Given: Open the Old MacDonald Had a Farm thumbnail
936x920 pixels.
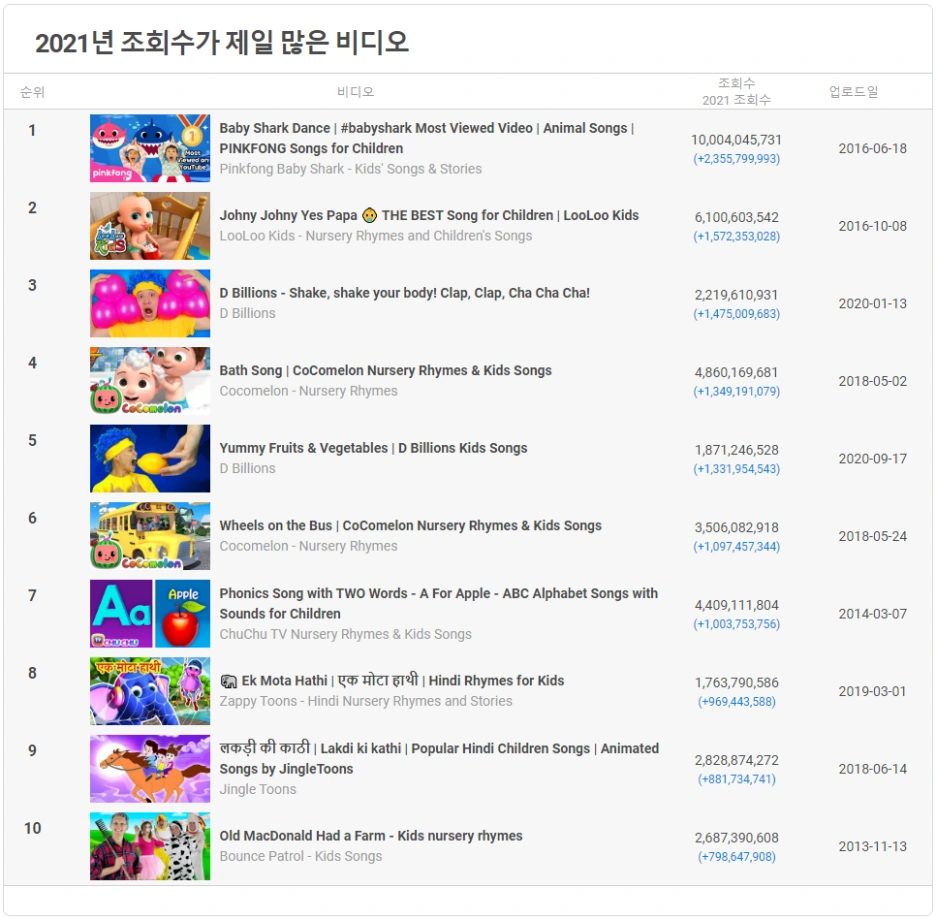Looking at the screenshot, I should pos(150,847).
